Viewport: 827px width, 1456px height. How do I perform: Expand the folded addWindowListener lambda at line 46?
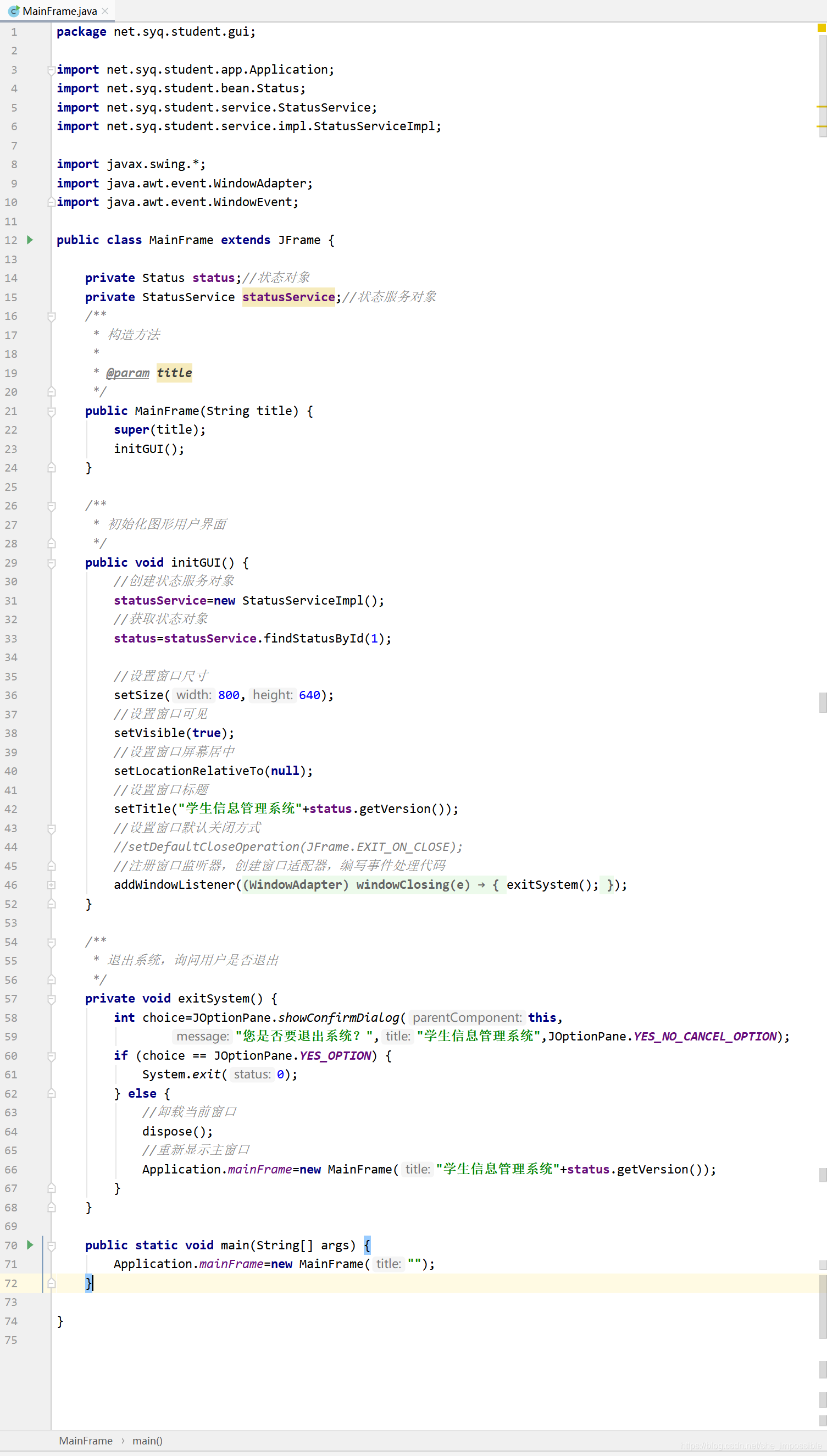[51, 884]
